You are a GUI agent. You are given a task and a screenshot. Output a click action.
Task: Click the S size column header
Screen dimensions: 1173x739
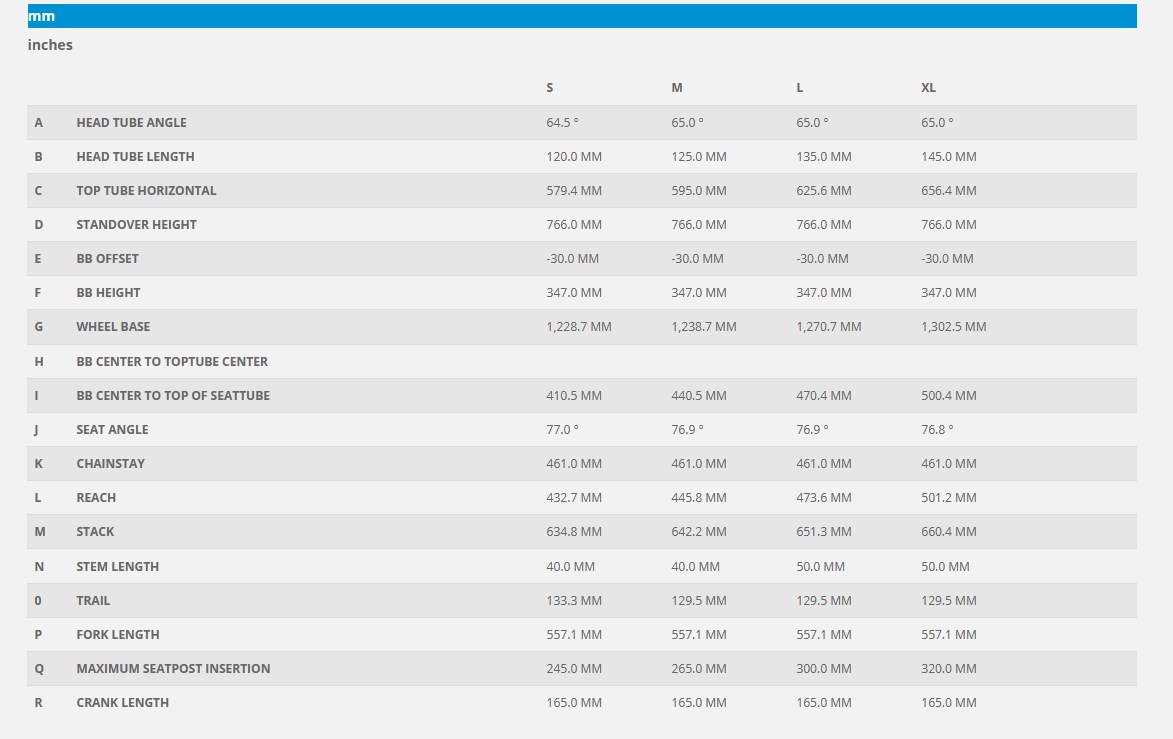point(550,88)
